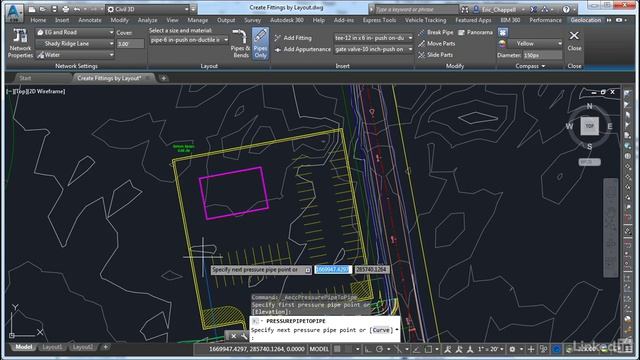Click ViewCube TOP face
Viewport: 640px width, 360px height.
tap(589, 126)
